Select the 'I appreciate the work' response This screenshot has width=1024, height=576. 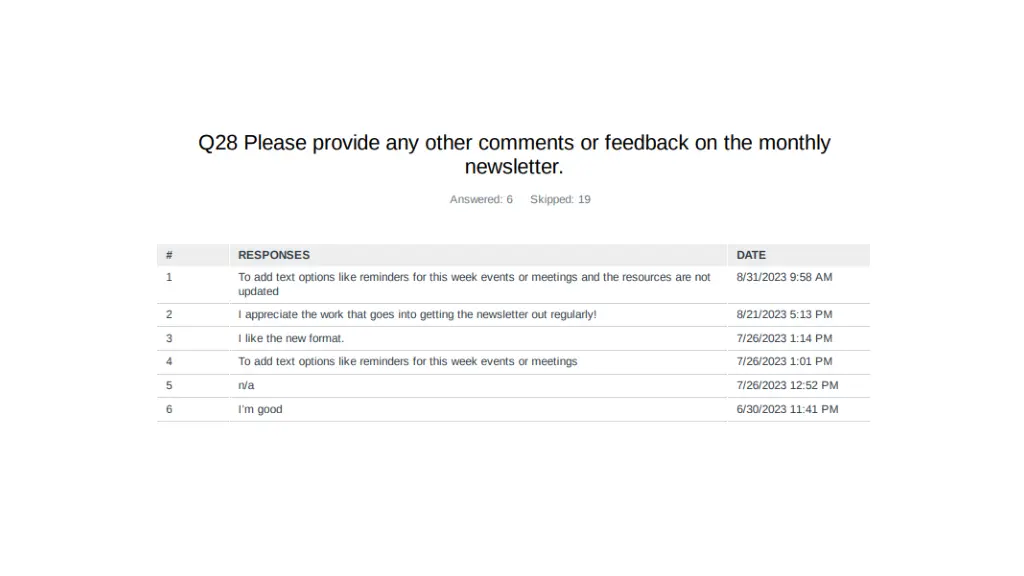pos(417,314)
